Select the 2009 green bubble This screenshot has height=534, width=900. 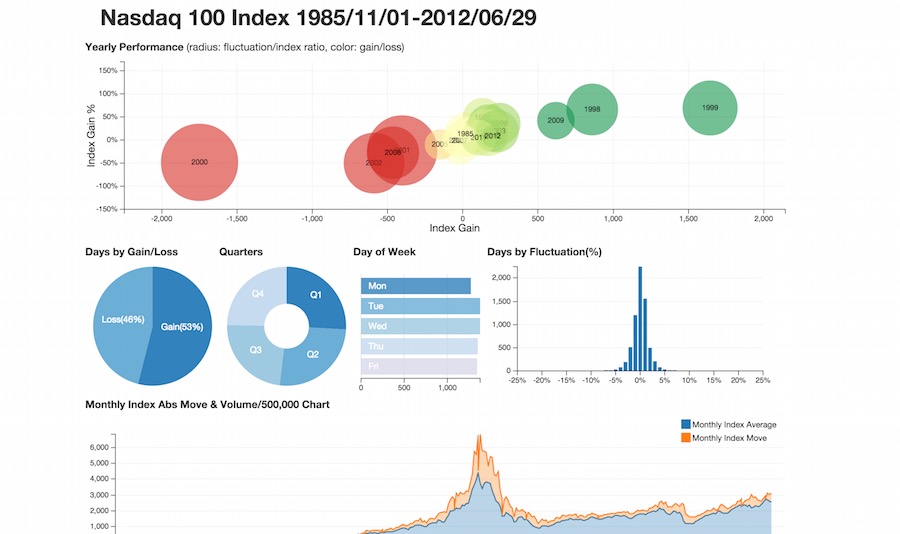coord(555,121)
